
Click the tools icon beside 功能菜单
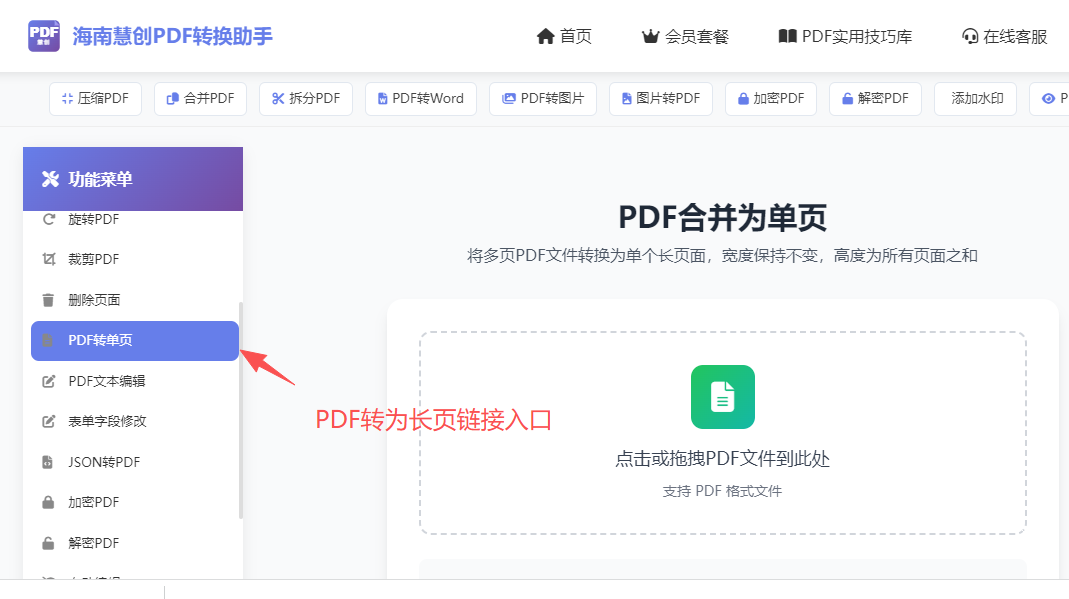click(50, 179)
